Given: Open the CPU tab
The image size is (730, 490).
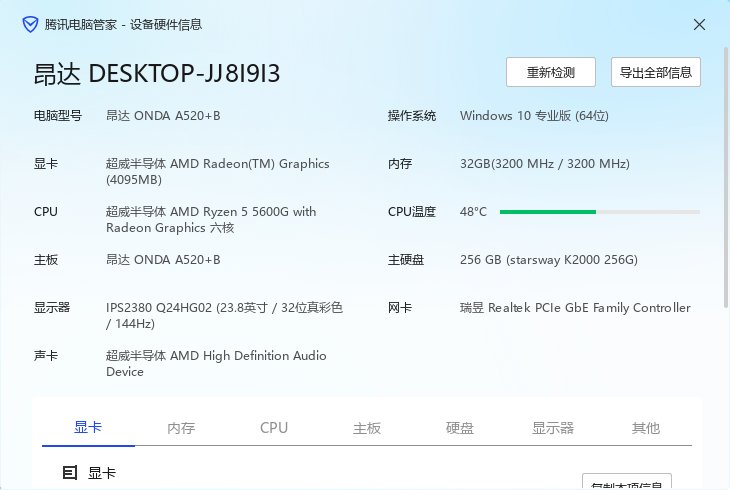Looking at the screenshot, I should point(274,428).
